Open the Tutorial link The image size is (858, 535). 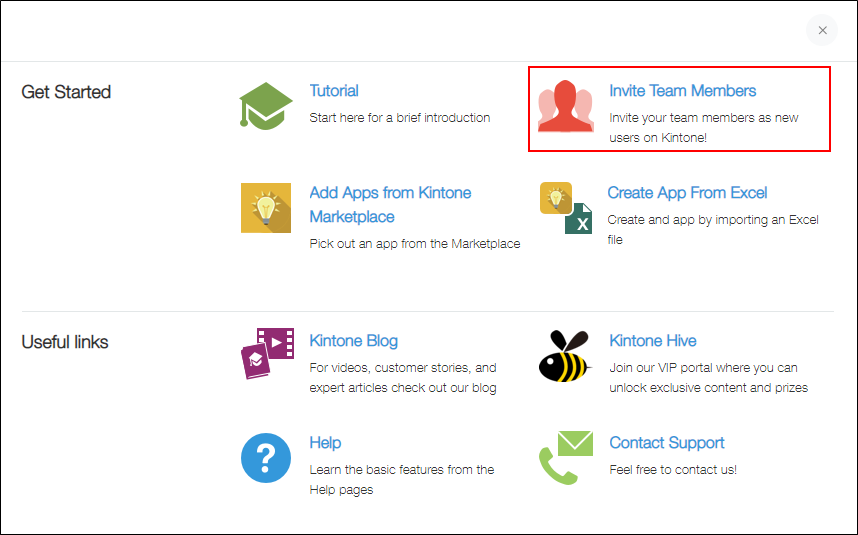[334, 91]
